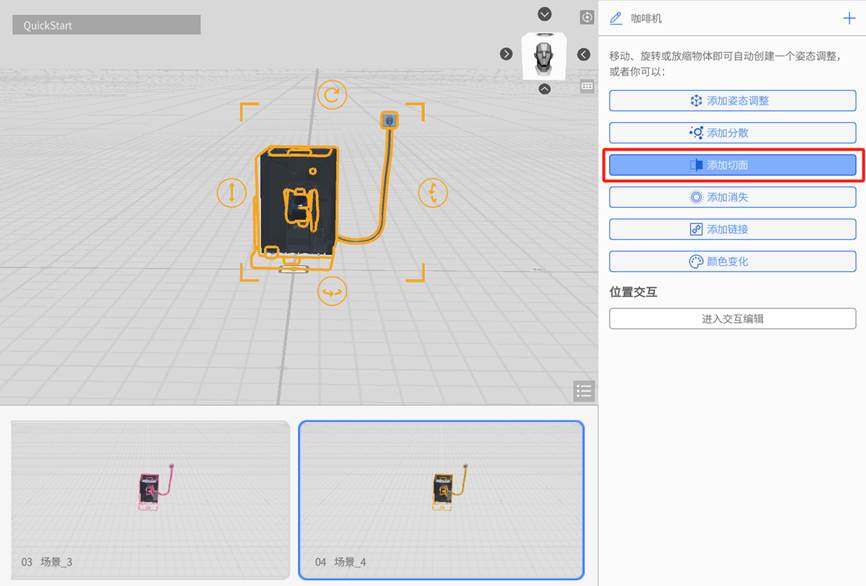The image size is (866, 586).
Task: Select scene thumbnail 04 场景_4
Action: (441, 500)
